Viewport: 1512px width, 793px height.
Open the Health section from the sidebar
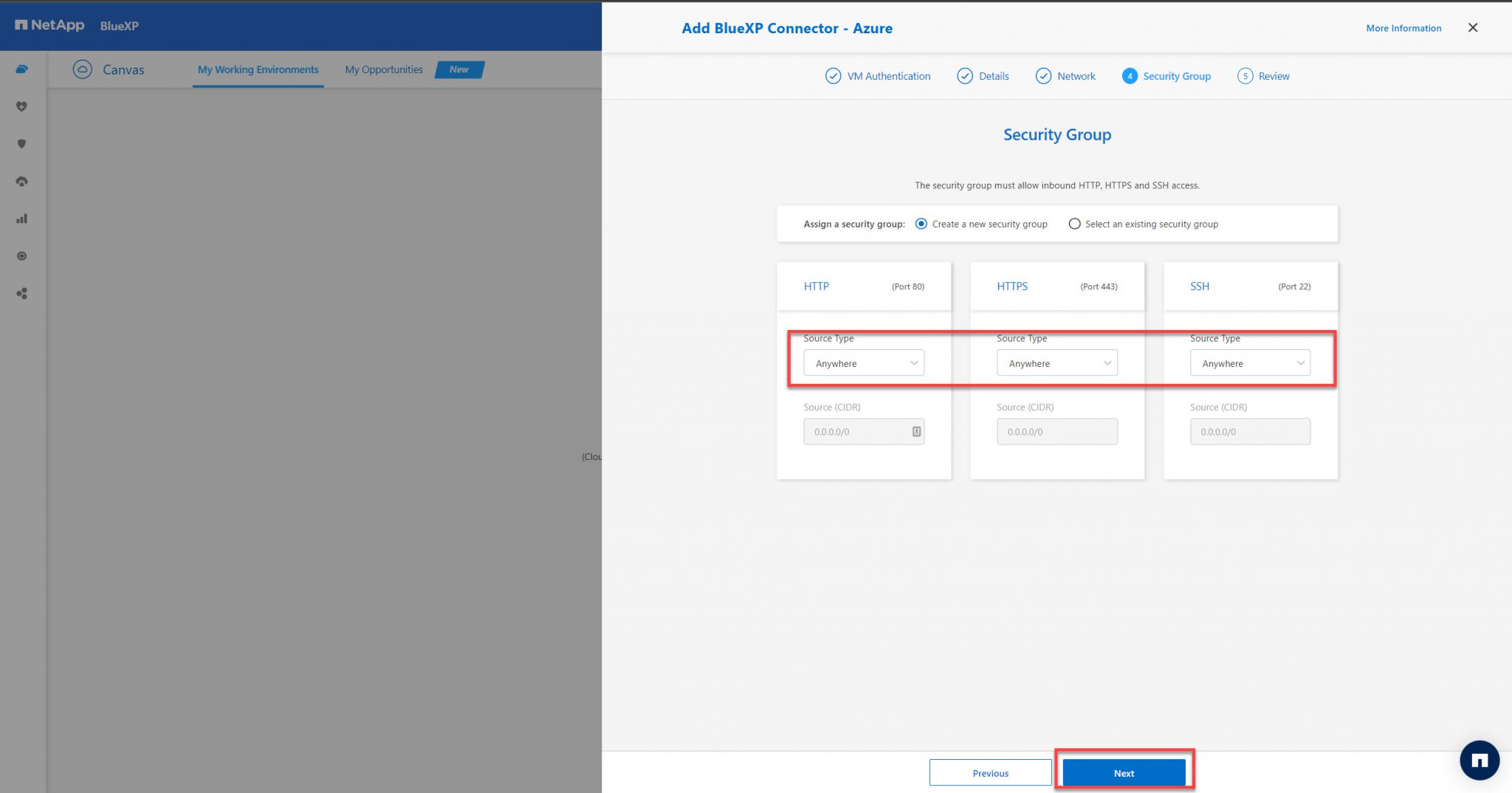(22, 106)
